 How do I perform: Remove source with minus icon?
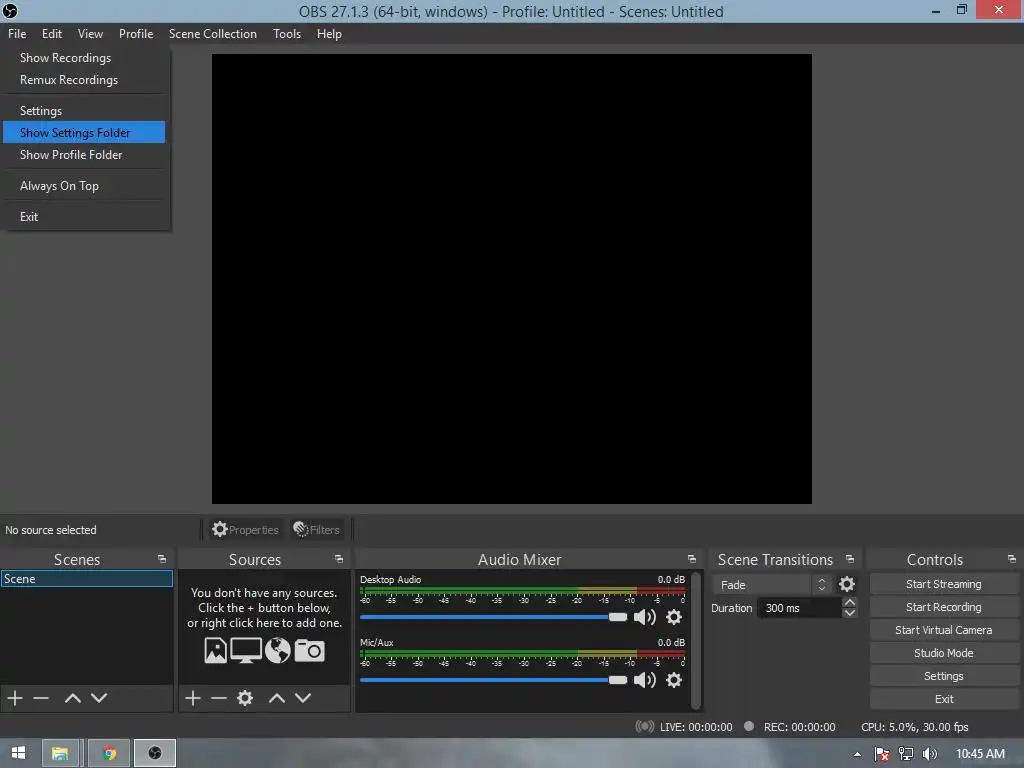point(219,698)
